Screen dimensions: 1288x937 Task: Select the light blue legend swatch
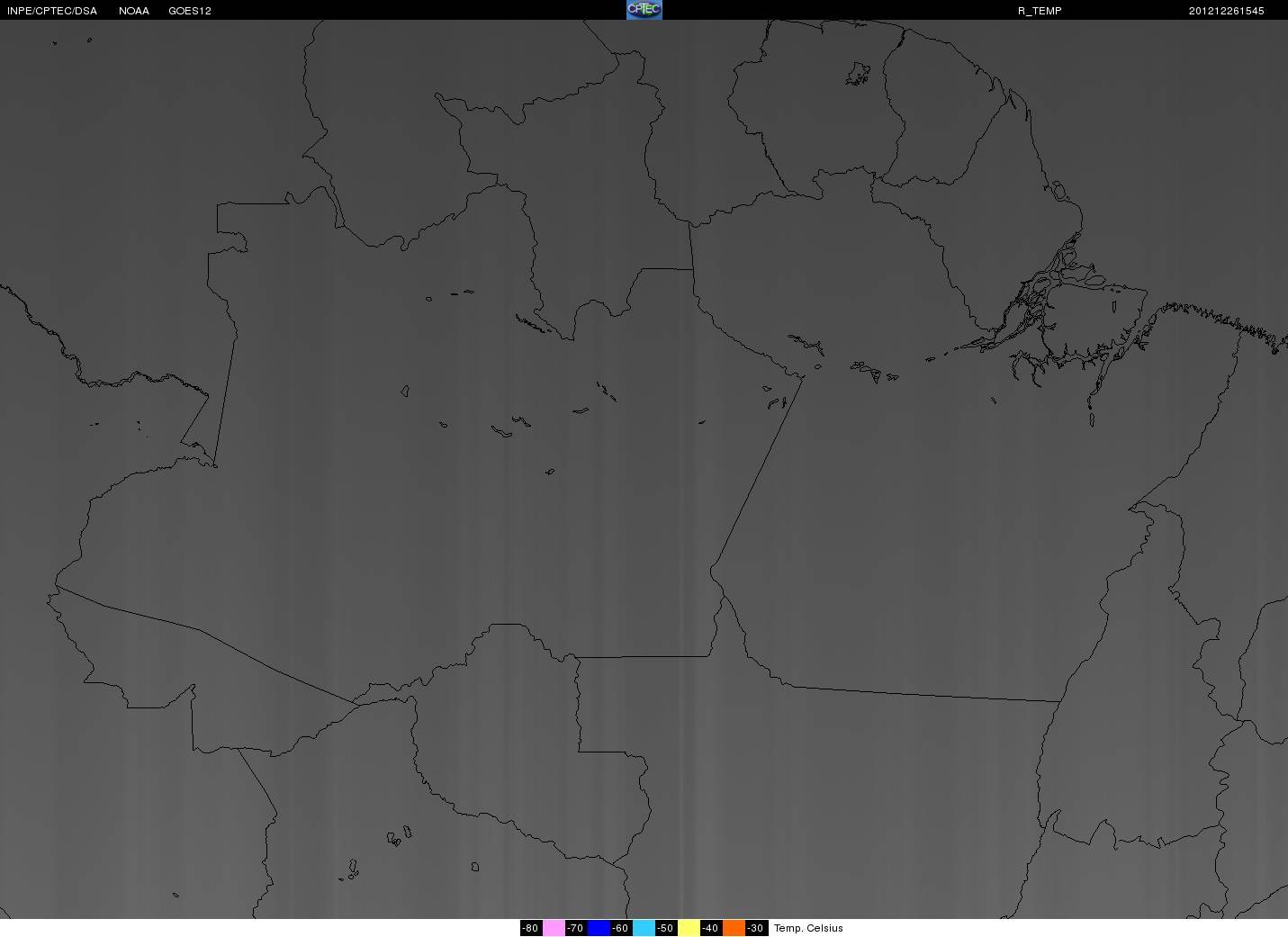pos(644,928)
